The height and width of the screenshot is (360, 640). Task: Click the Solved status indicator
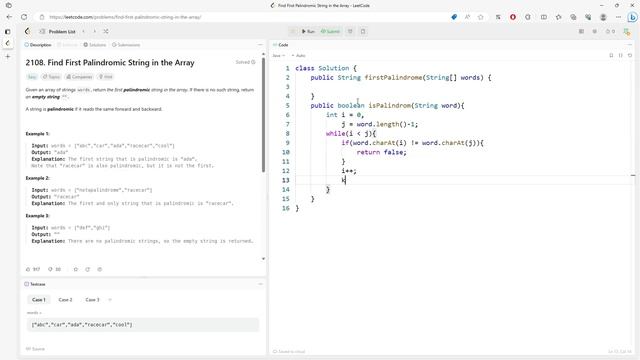click(245, 62)
